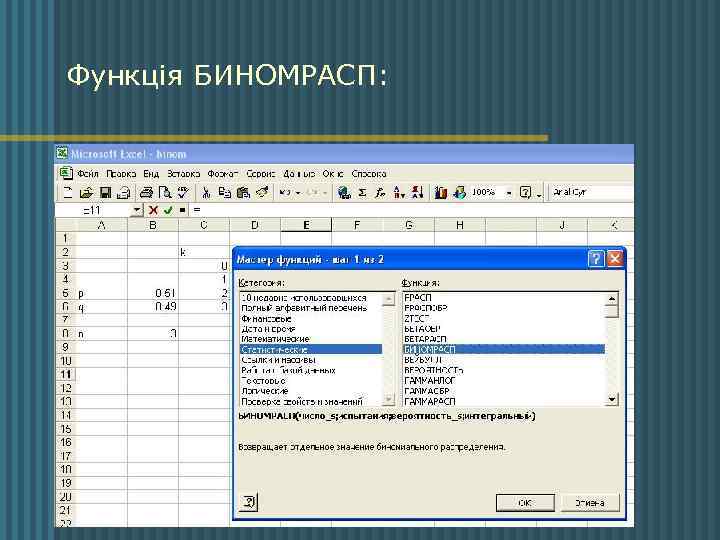Image resolution: width=720 pixels, height=540 pixels.
Task: Click the Insert Function fx icon
Action: point(380,192)
